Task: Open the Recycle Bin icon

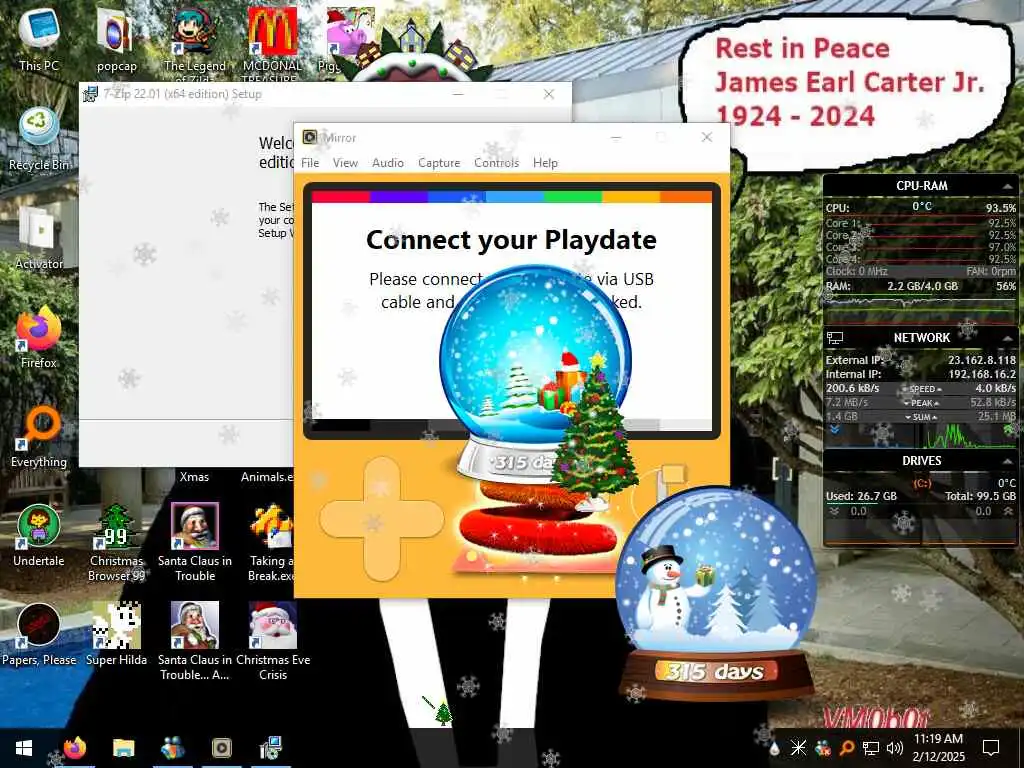Action: click(39, 140)
